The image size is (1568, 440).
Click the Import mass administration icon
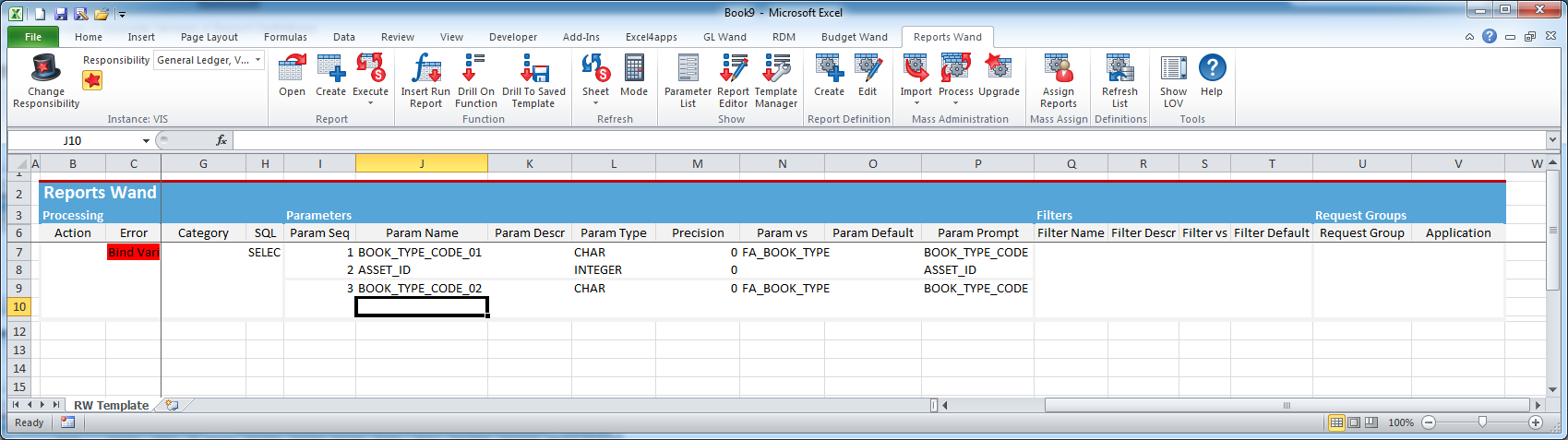(x=916, y=68)
